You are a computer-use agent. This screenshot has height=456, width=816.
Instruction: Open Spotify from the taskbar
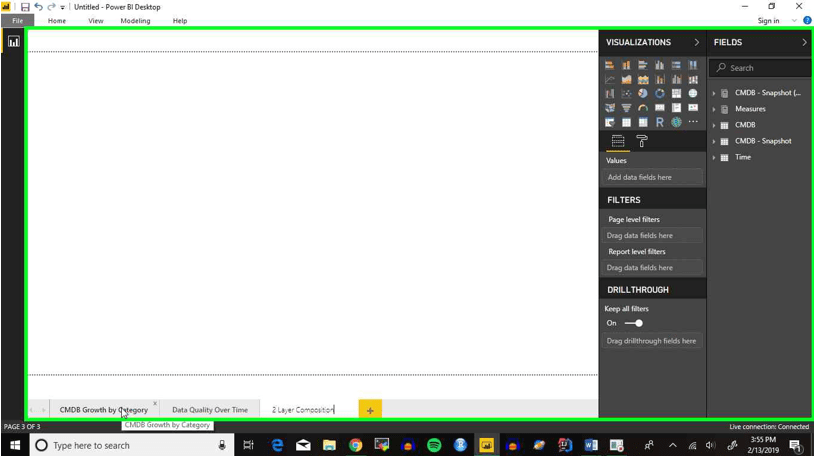pos(434,445)
